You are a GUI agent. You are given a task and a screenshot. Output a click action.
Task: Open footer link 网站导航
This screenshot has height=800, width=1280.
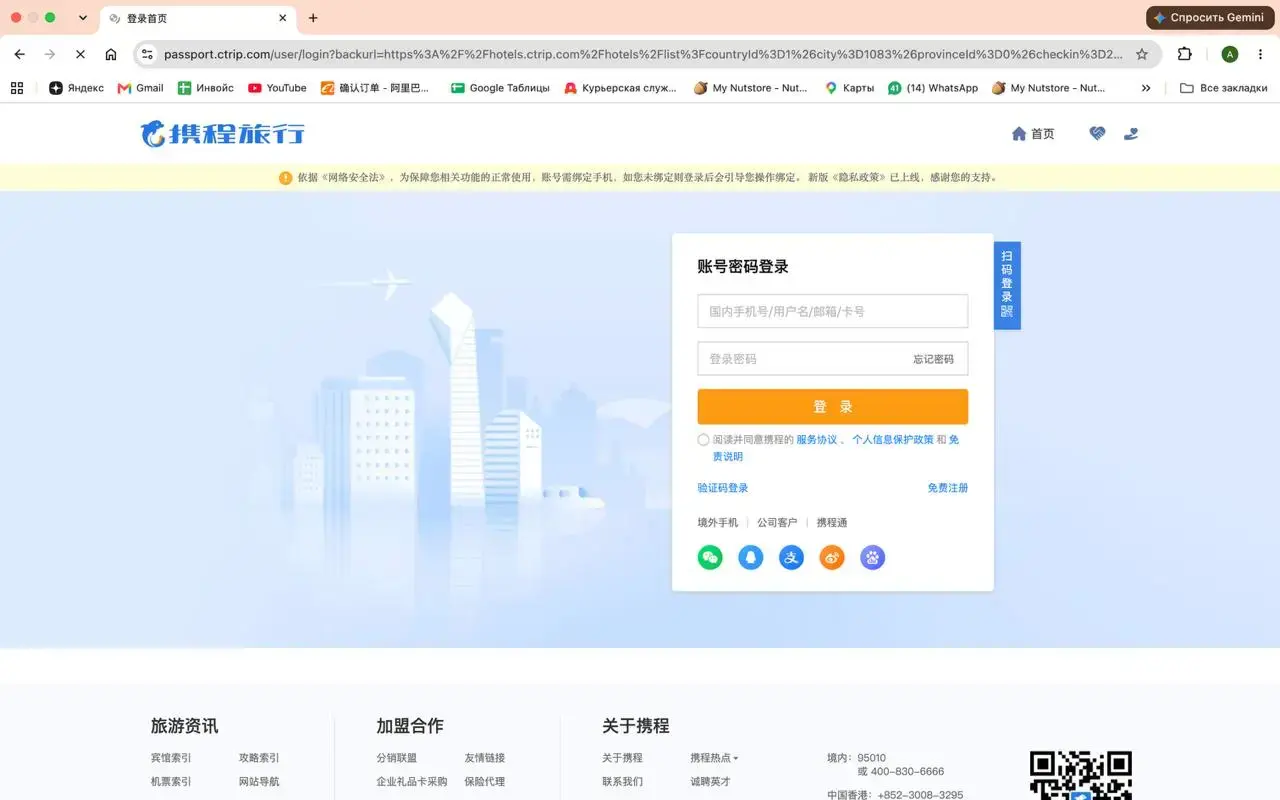click(259, 781)
